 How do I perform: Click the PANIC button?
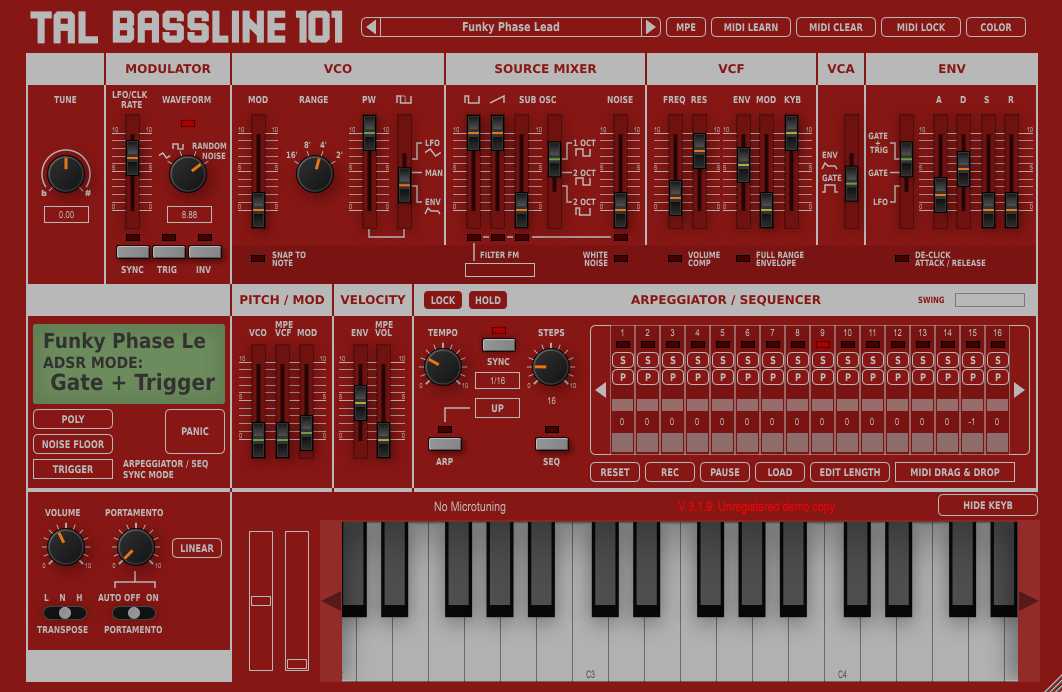195,431
